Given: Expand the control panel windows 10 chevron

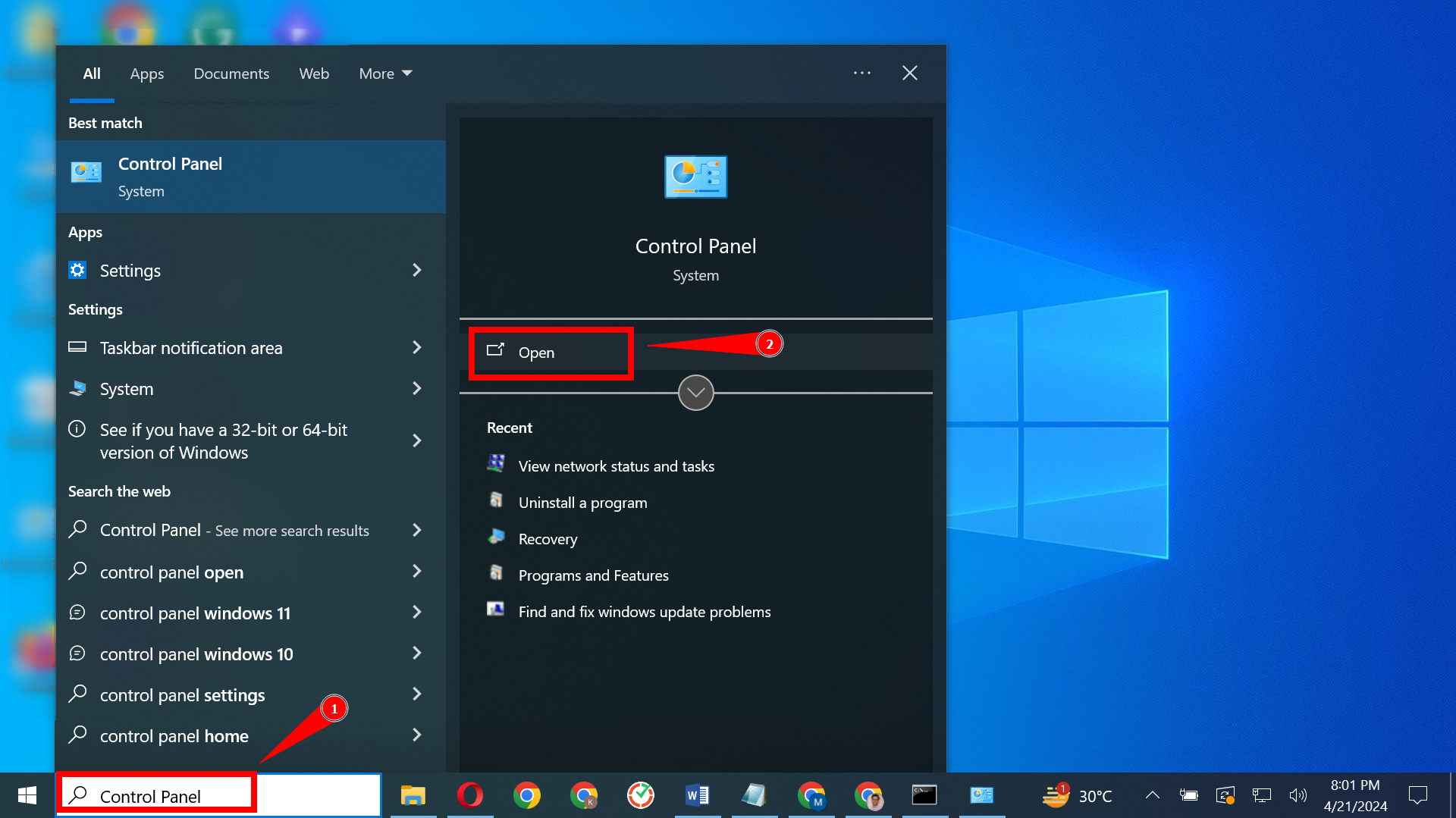Looking at the screenshot, I should [x=416, y=653].
